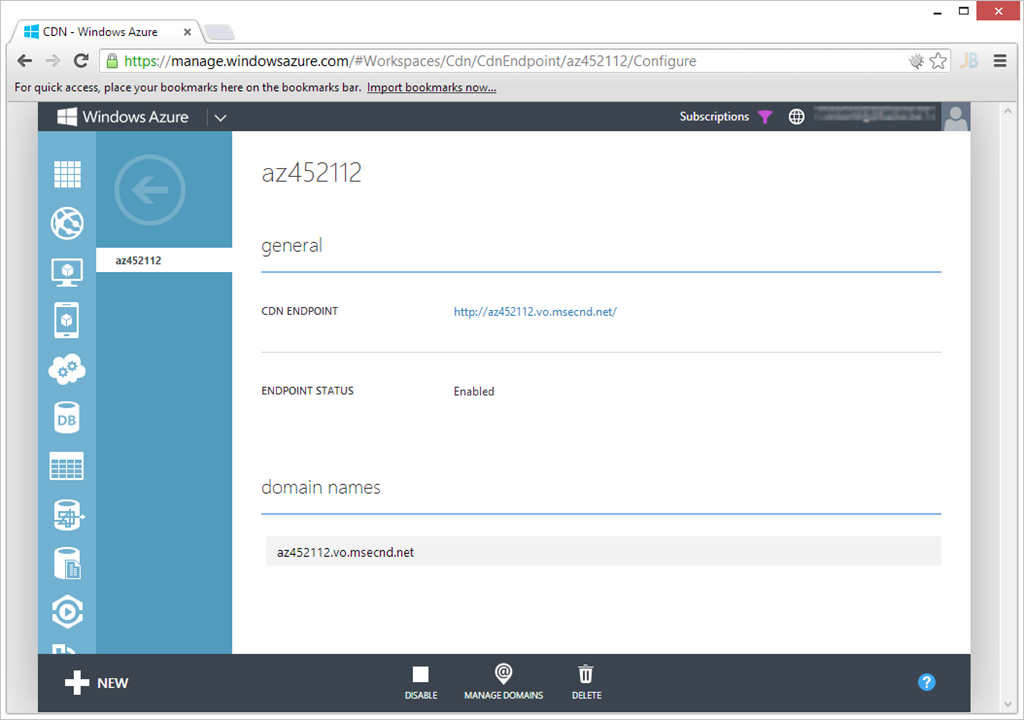Click the browser address bar

click(500, 61)
